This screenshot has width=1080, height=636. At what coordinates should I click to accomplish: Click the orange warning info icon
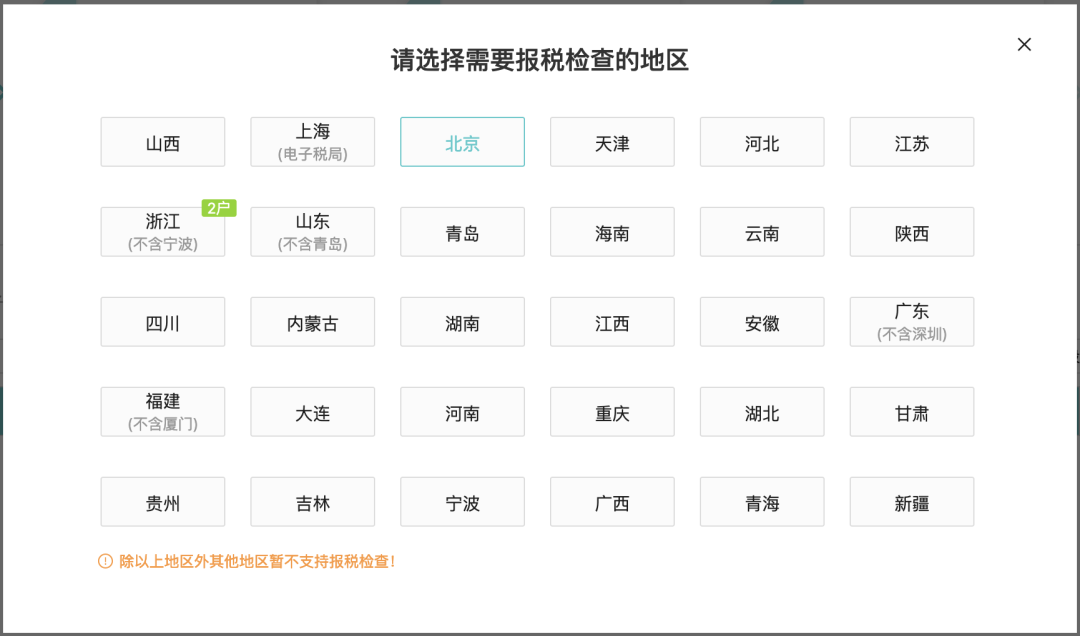[x=105, y=562]
